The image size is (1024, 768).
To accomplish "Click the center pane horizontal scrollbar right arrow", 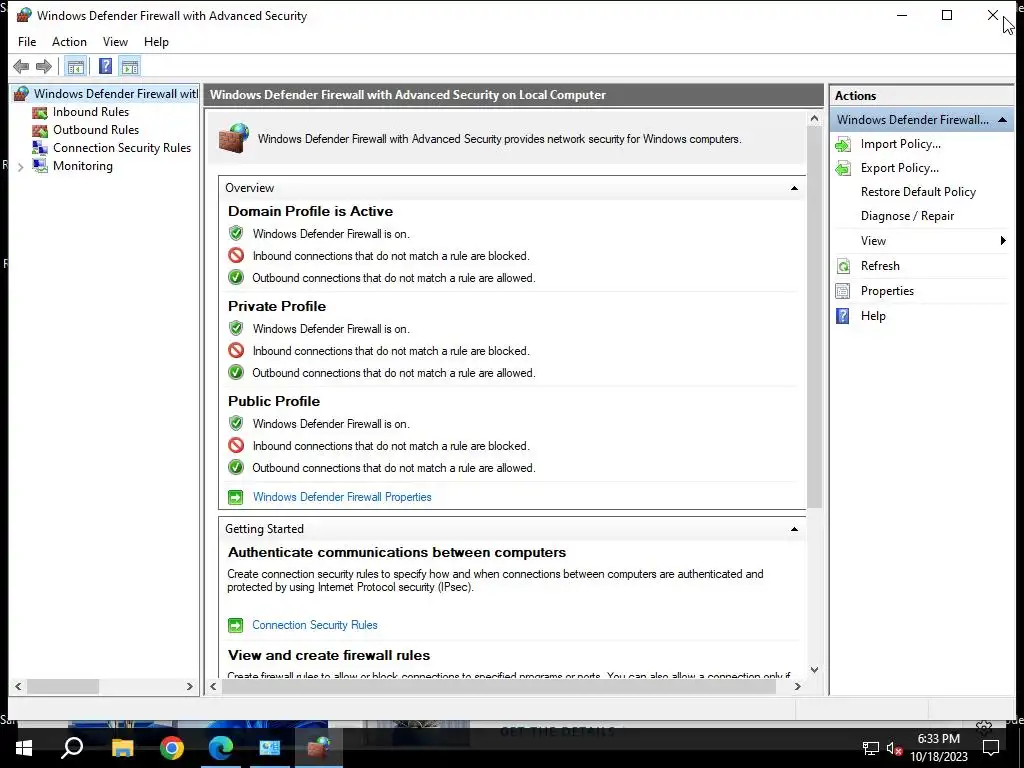I will pos(797,686).
